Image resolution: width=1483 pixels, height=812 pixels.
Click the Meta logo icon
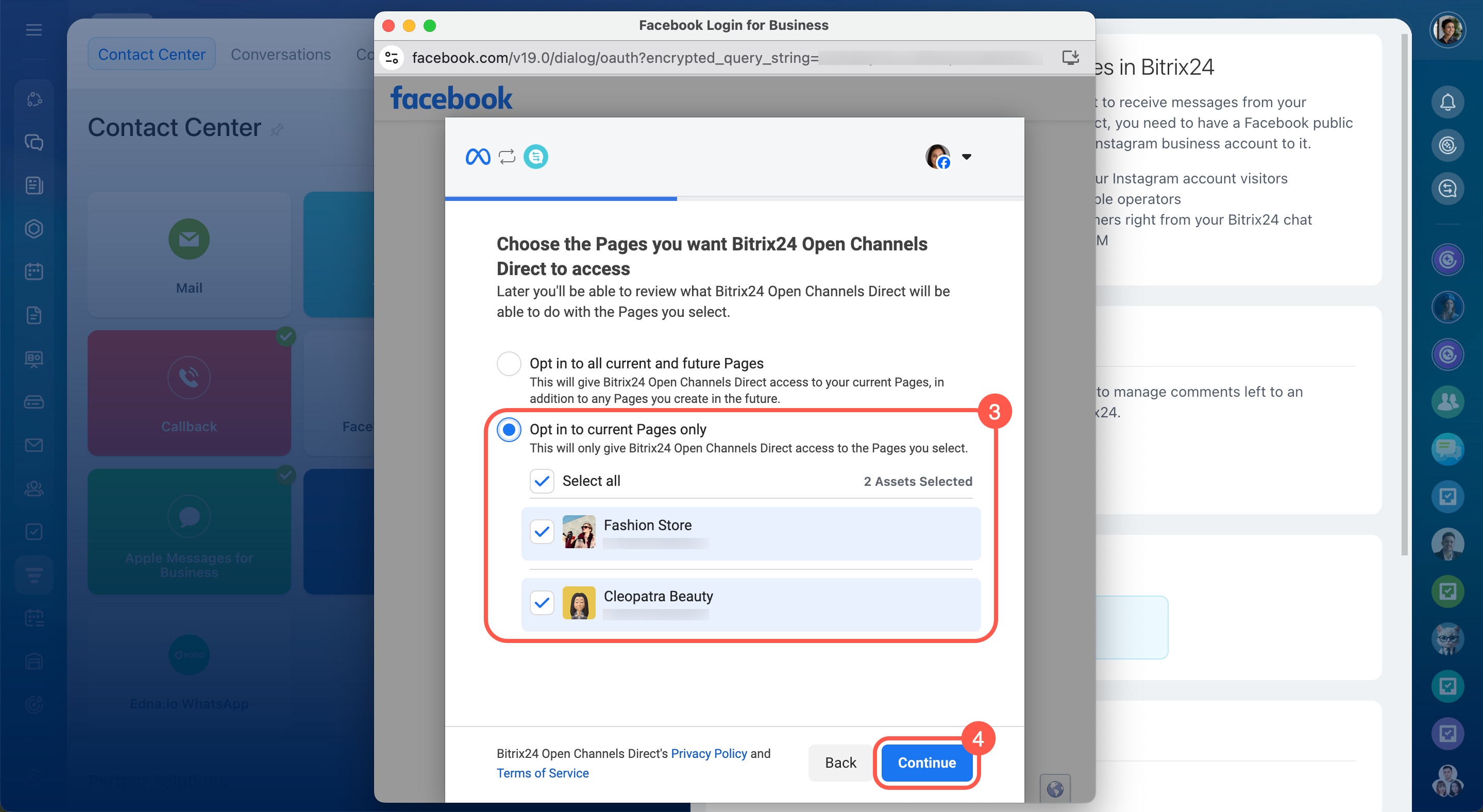click(477, 157)
